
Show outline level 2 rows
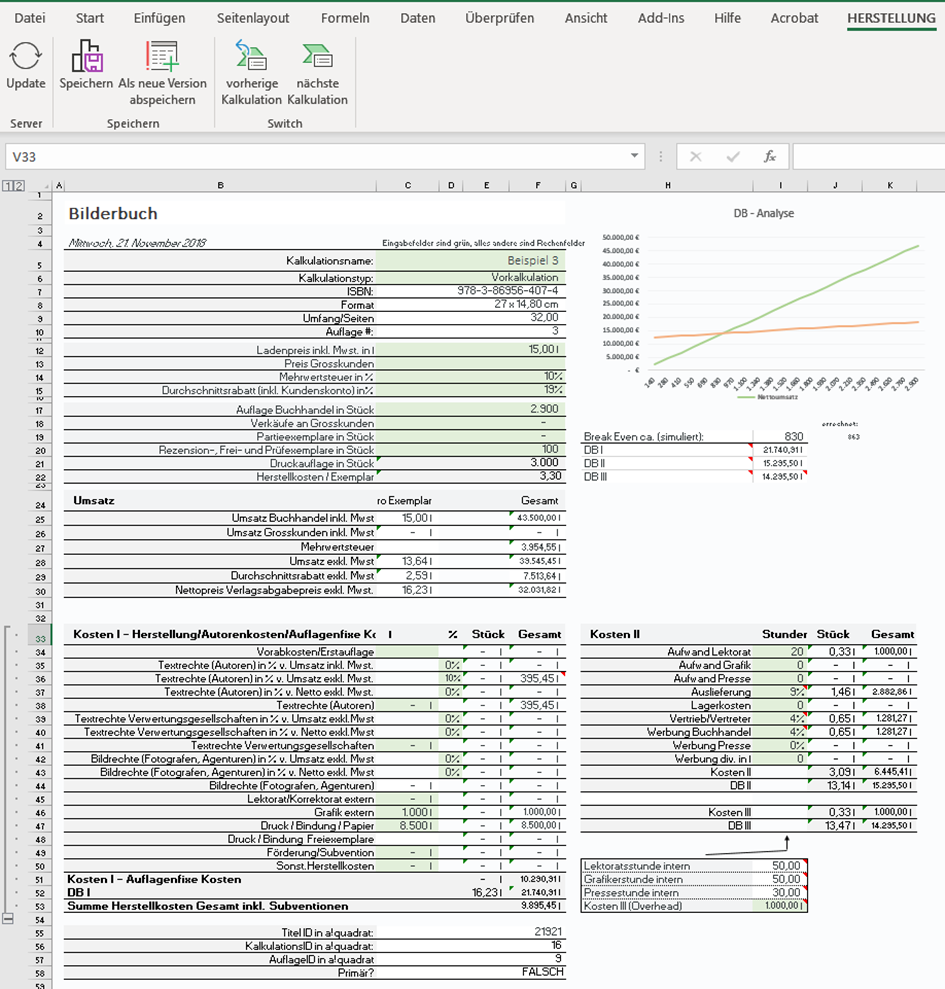point(17,186)
